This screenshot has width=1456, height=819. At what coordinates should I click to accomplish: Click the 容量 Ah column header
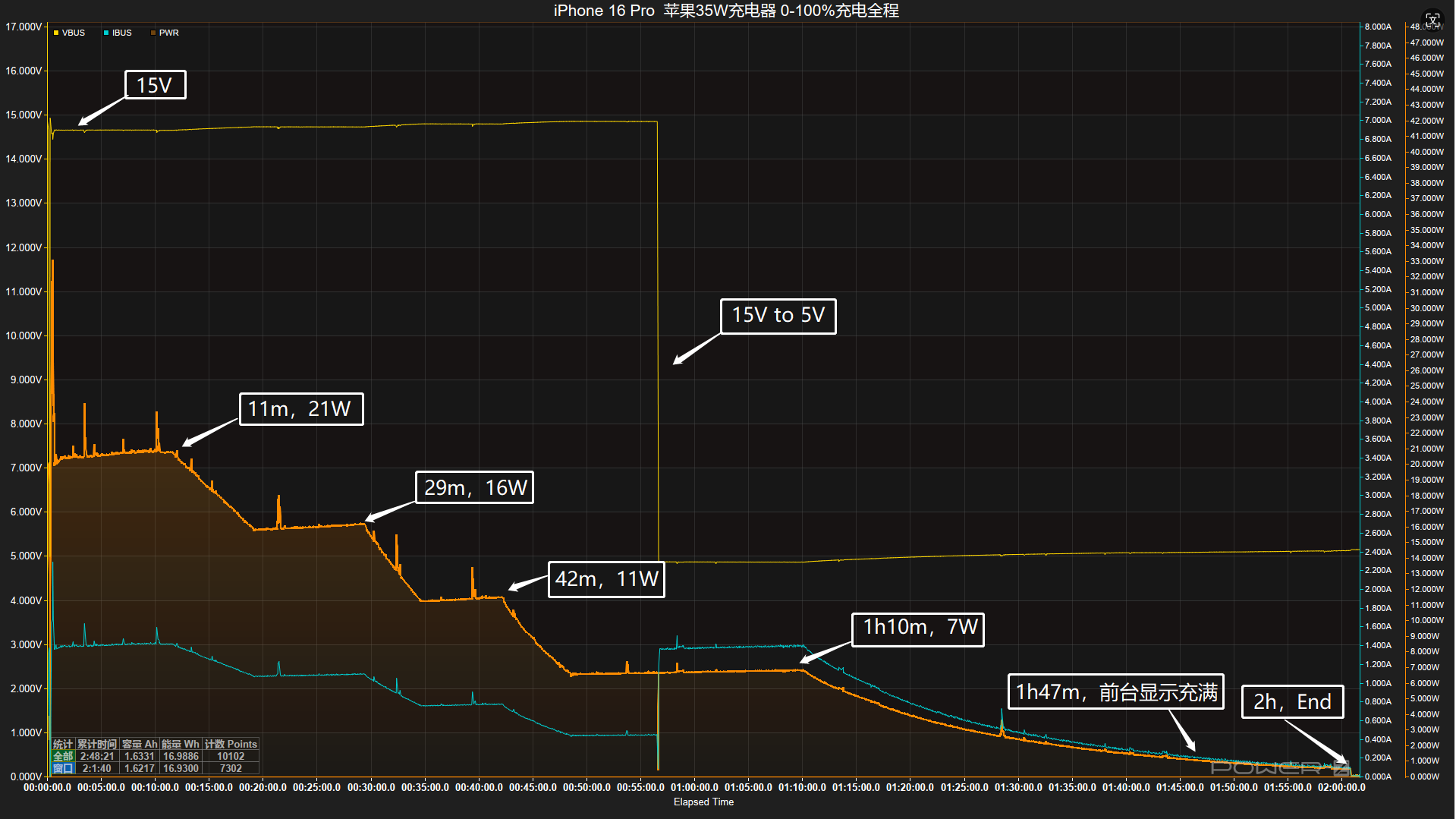pos(140,744)
